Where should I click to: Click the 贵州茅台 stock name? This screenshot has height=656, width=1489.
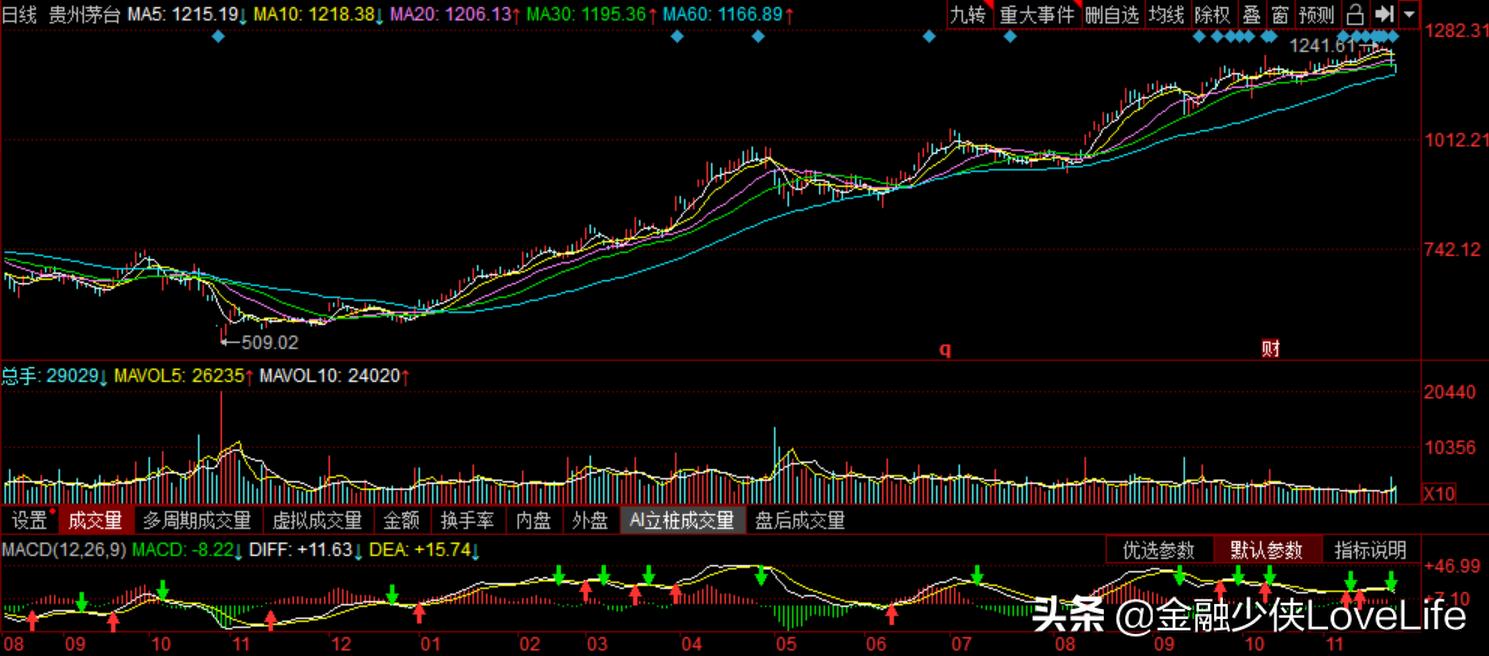tap(84, 15)
